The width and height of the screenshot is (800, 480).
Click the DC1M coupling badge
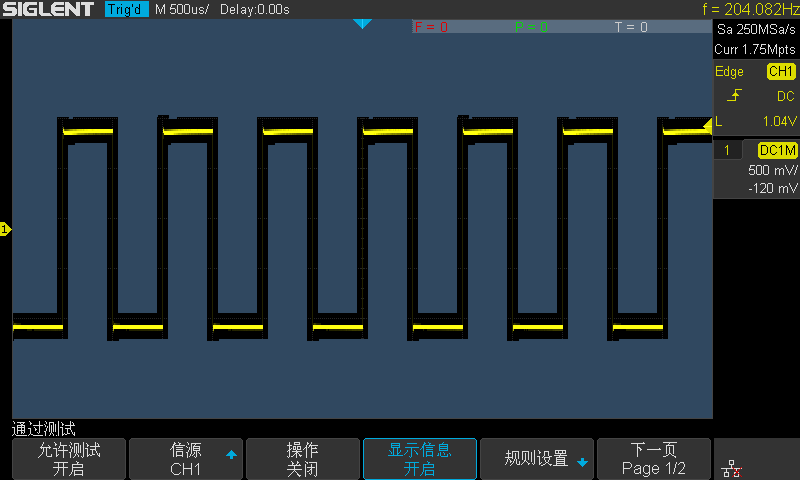(777, 150)
